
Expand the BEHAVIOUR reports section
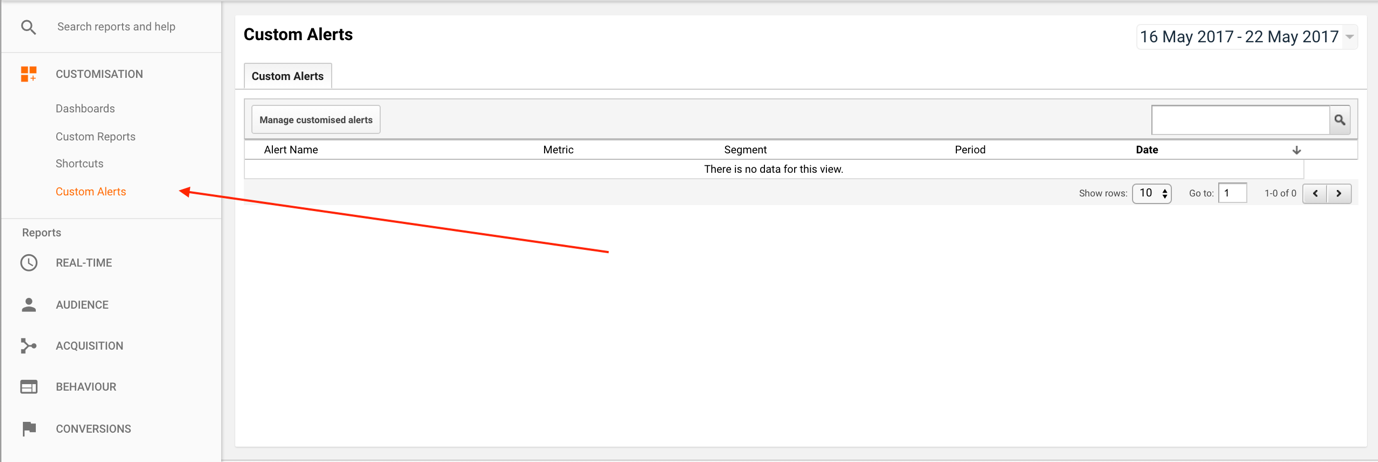(86, 387)
